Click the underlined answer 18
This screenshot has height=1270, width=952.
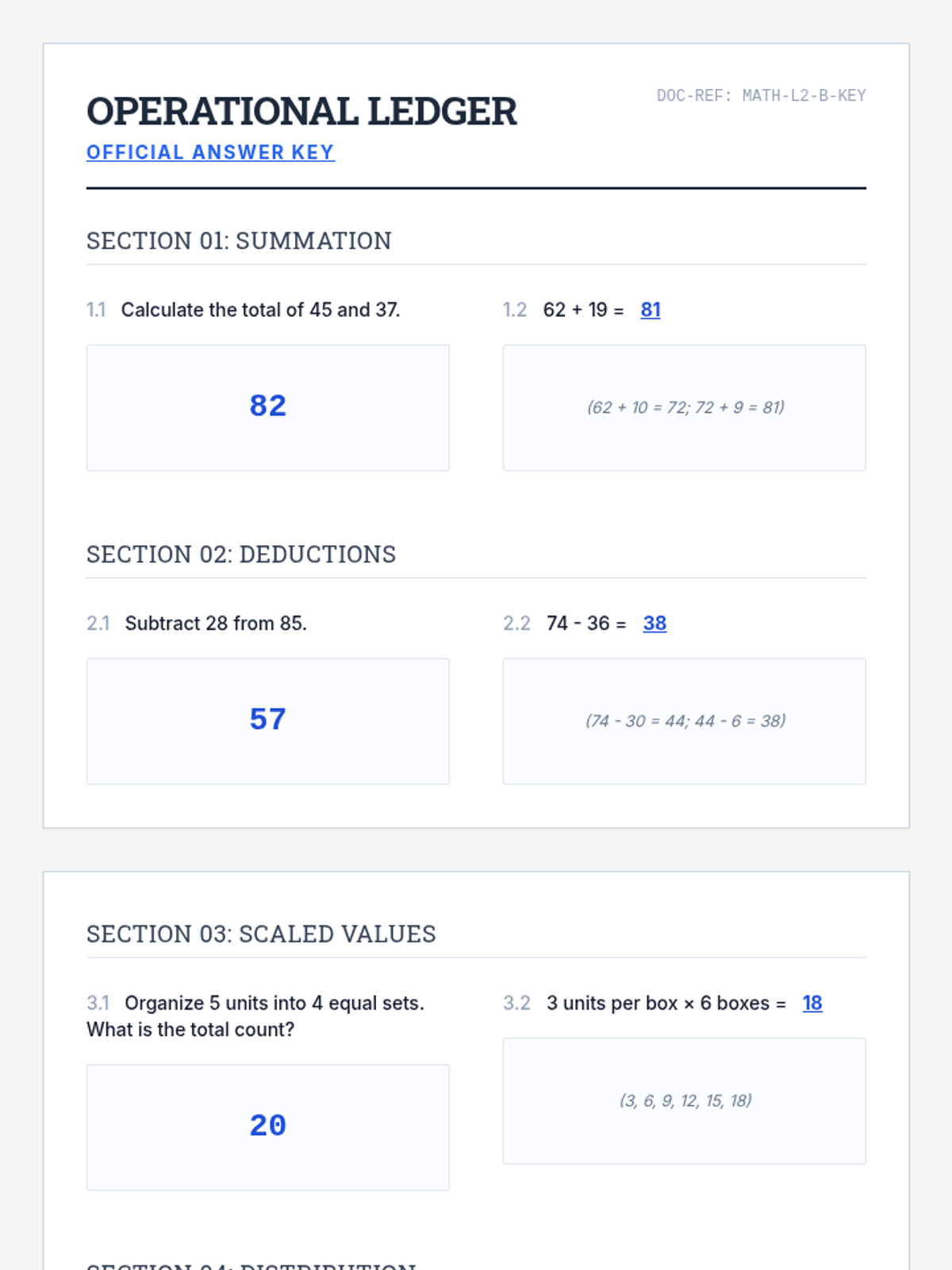pos(812,1003)
